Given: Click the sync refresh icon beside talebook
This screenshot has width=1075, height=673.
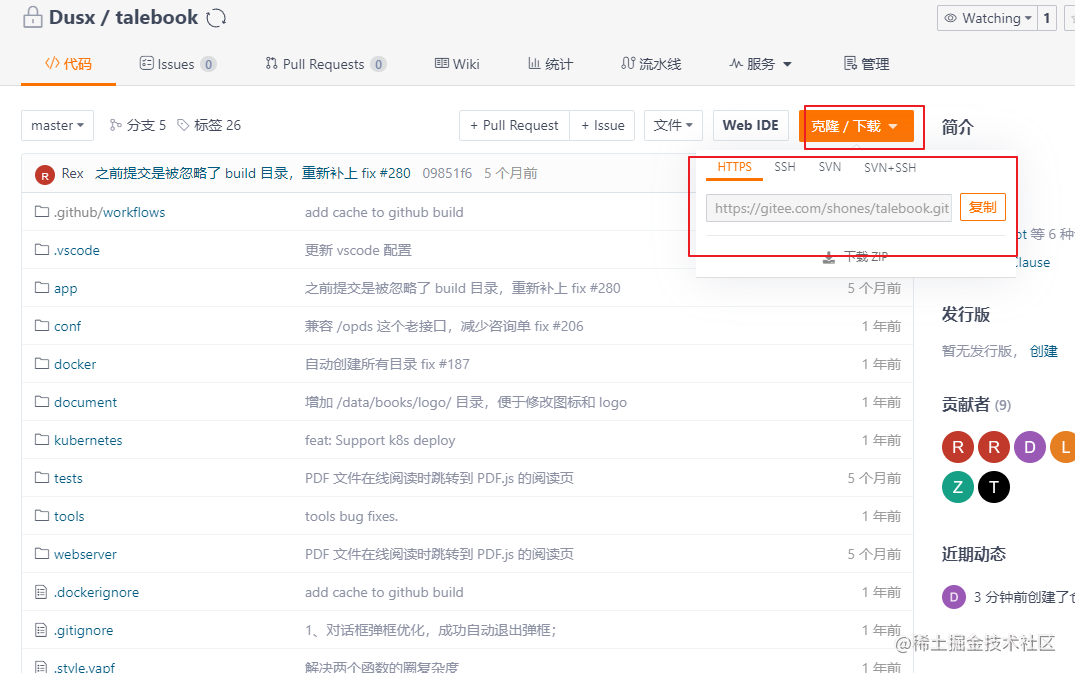Looking at the screenshot, I should click(x=216, y=18).
